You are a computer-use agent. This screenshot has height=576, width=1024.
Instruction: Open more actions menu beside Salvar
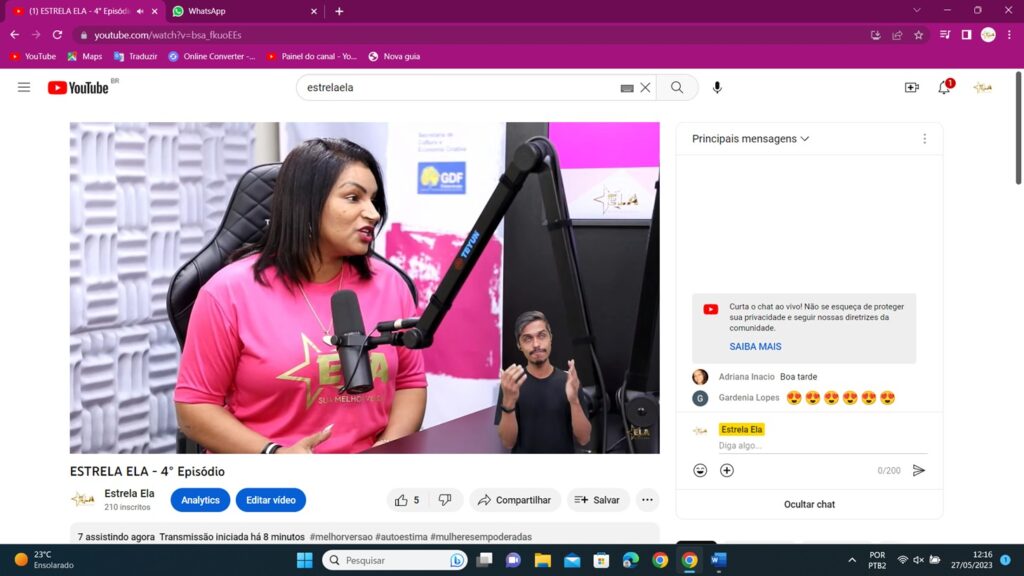coord(647,500)
